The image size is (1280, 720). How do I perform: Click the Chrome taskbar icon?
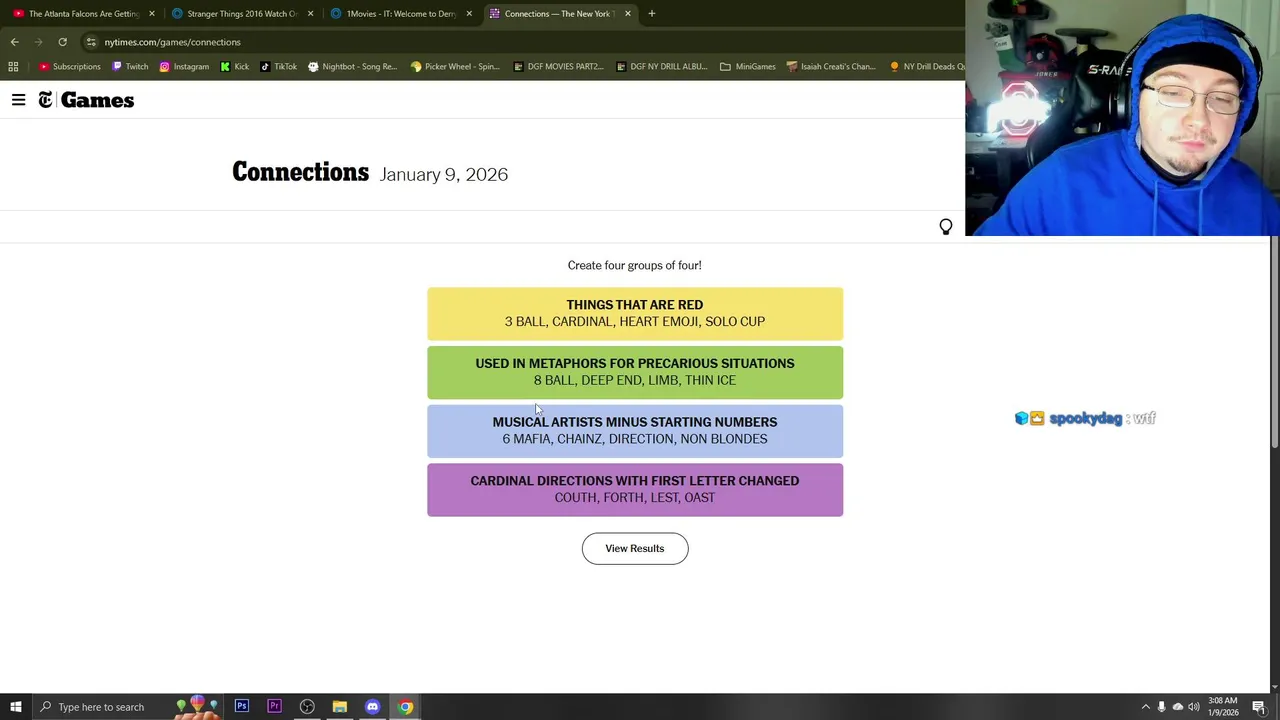(406, 707)
